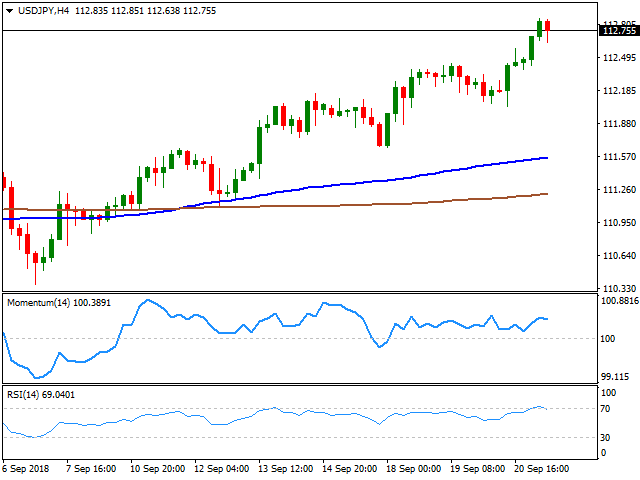This screenshot has height=480, width=640.
Task: Click the 110.950 price scale label
Action: [x=619, y=223]
